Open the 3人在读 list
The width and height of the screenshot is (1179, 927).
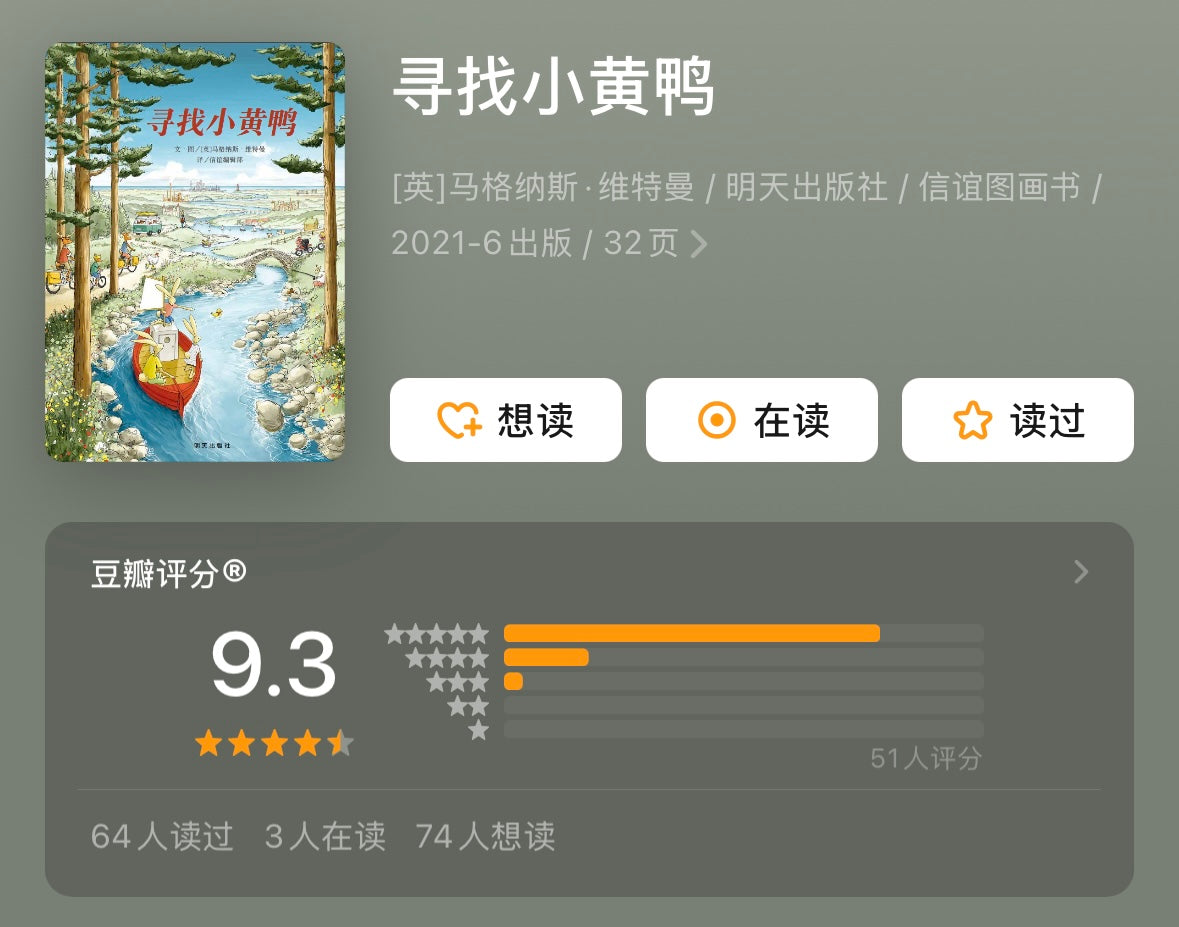325,836
